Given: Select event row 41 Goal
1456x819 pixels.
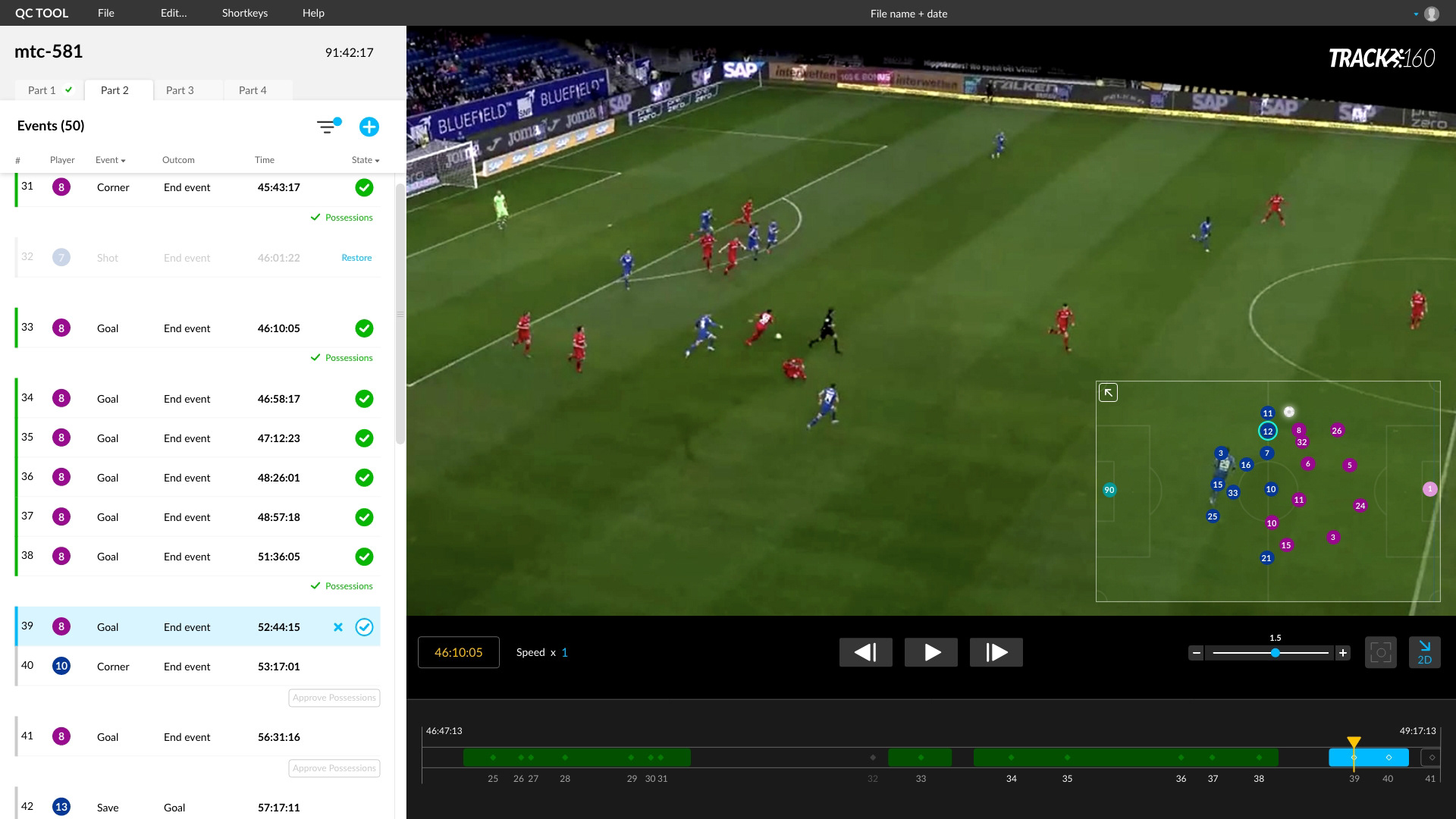Looking at the screenshot, I should pos(198,737).
